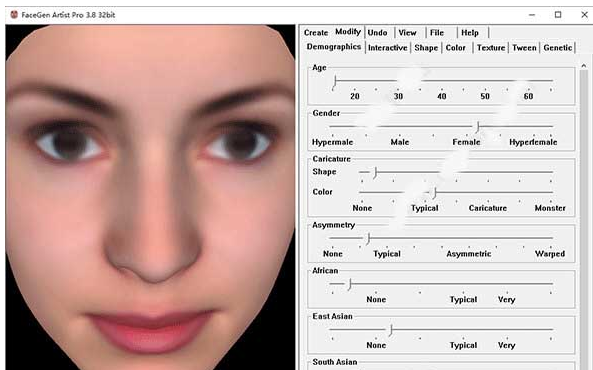Click the Gender slider handle
This screenshot has height=370, width=593.
tap(478, 127)
